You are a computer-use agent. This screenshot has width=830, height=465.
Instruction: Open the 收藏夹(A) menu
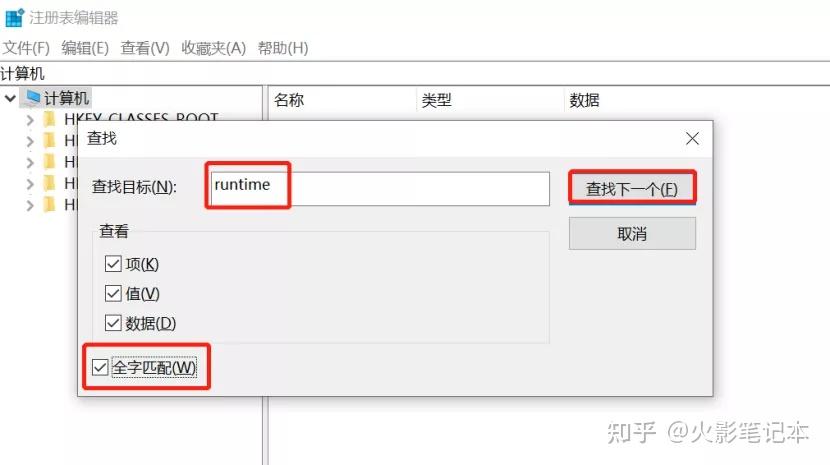(x=213, y=48)
